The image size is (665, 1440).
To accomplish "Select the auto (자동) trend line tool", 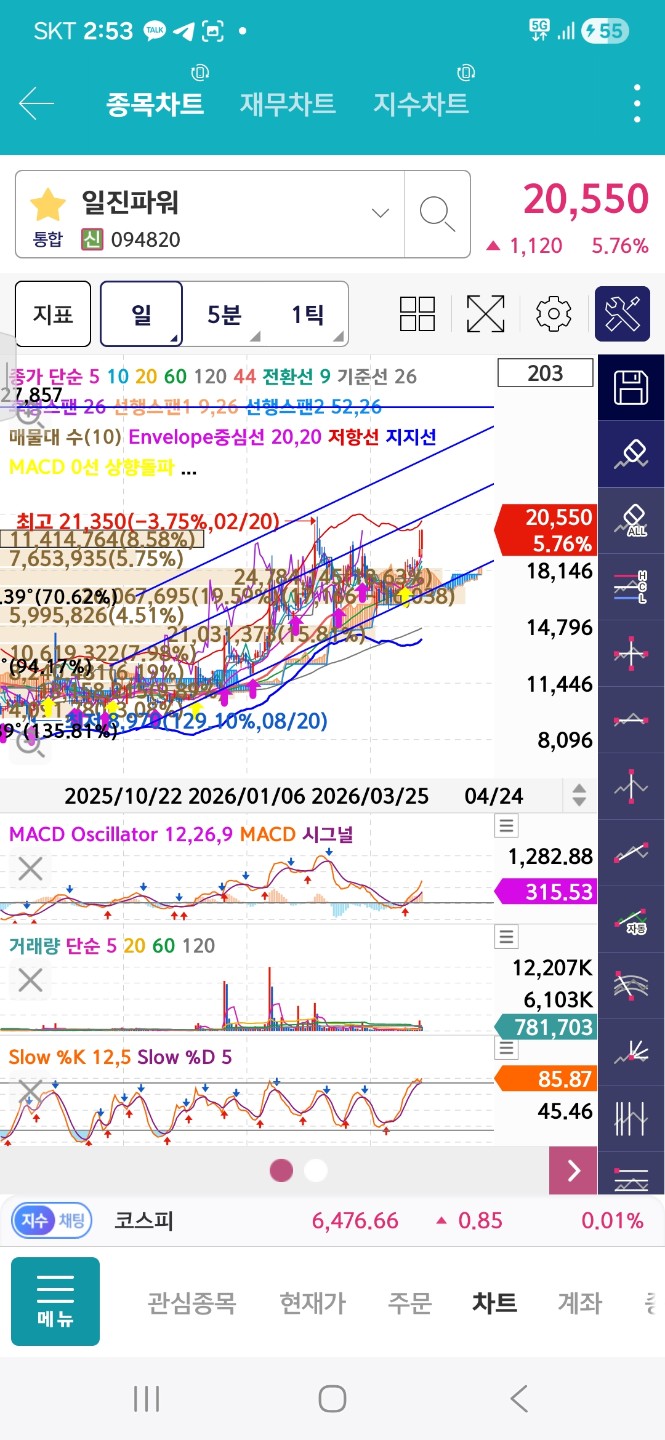I will tap(631, 918).
